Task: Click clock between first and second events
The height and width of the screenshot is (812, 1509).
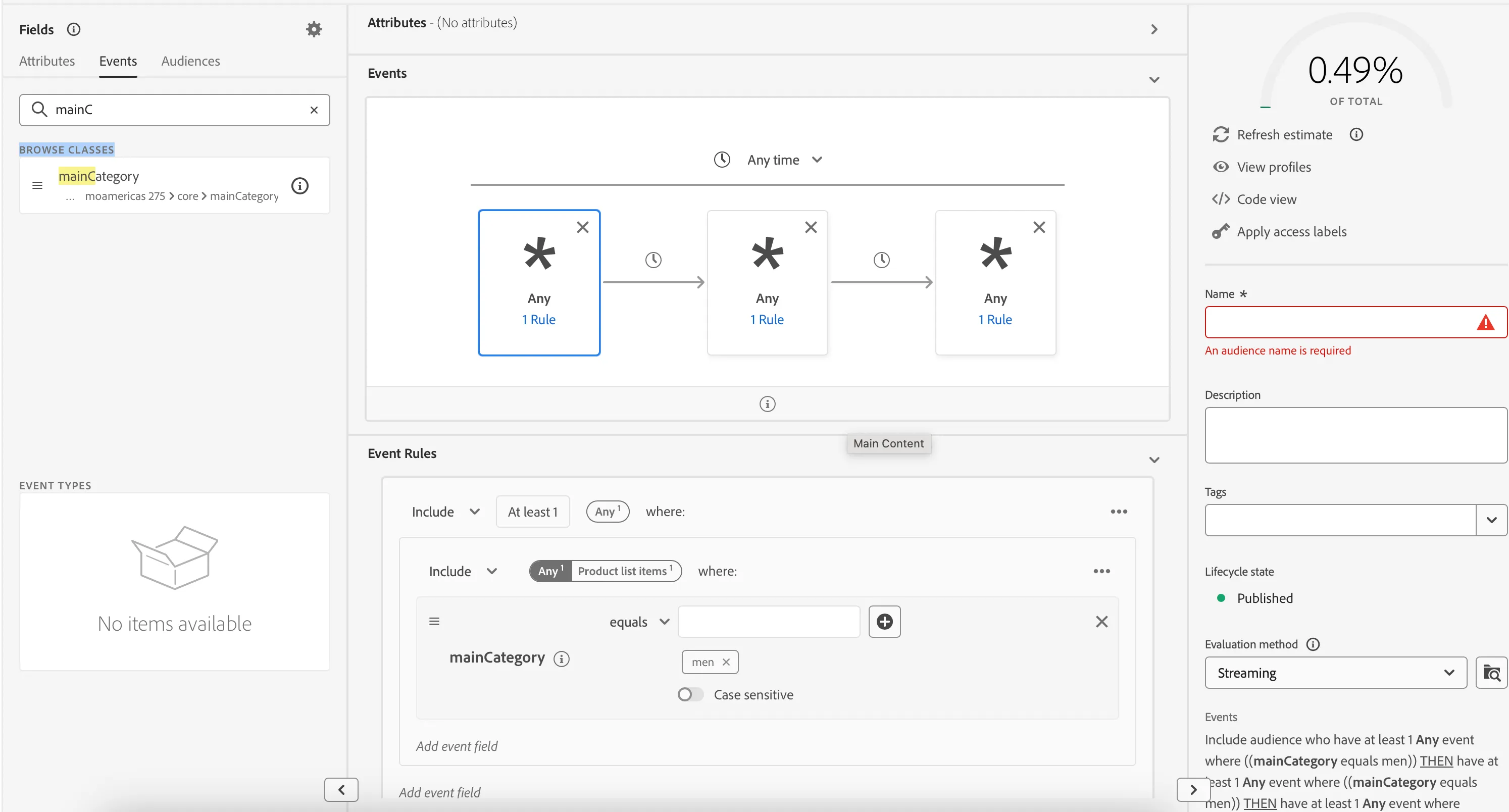Action: [x=653, y=260]
